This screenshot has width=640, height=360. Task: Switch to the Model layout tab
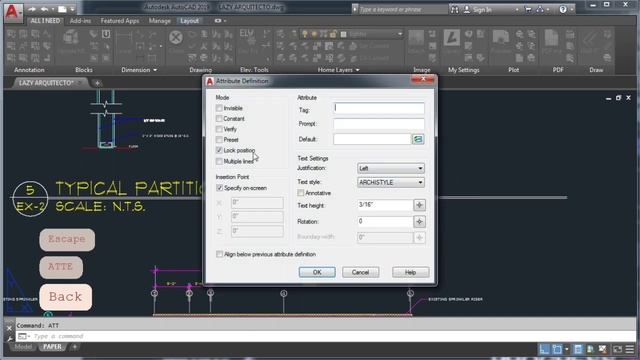coord(23,347)
